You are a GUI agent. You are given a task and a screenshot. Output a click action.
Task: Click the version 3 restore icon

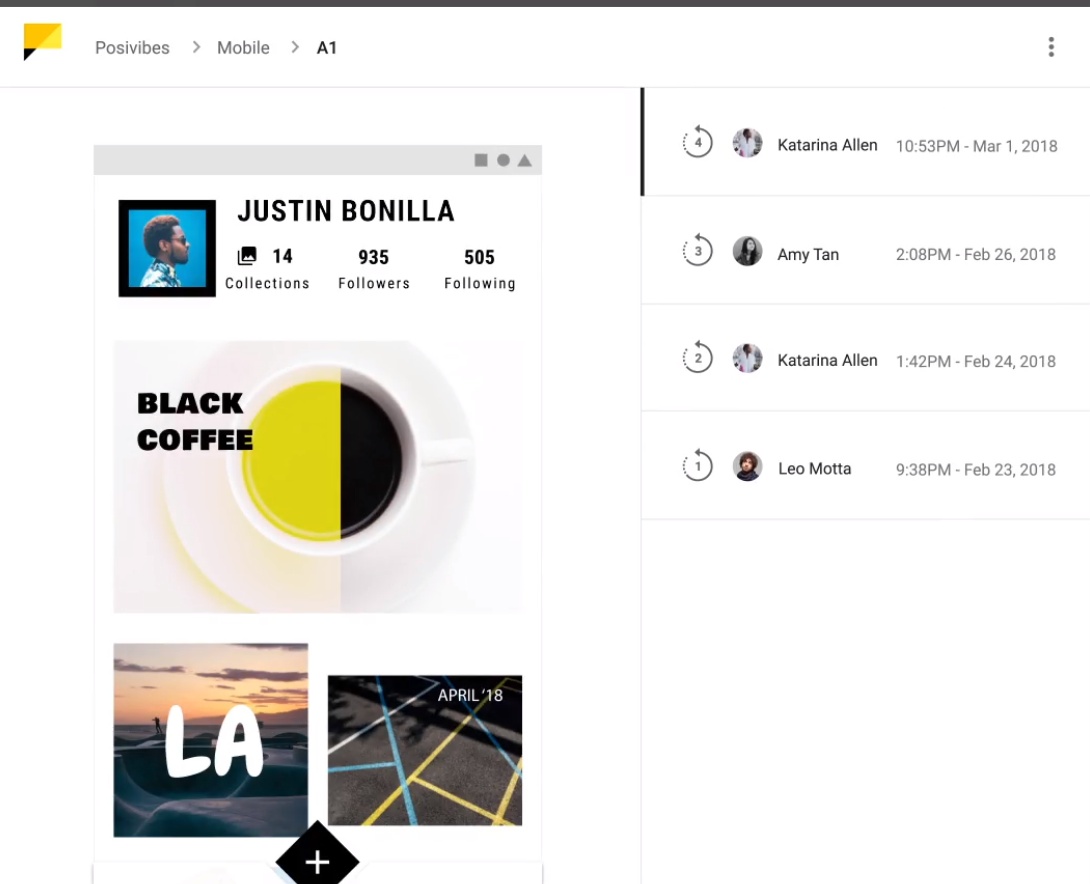click(697, 251)
